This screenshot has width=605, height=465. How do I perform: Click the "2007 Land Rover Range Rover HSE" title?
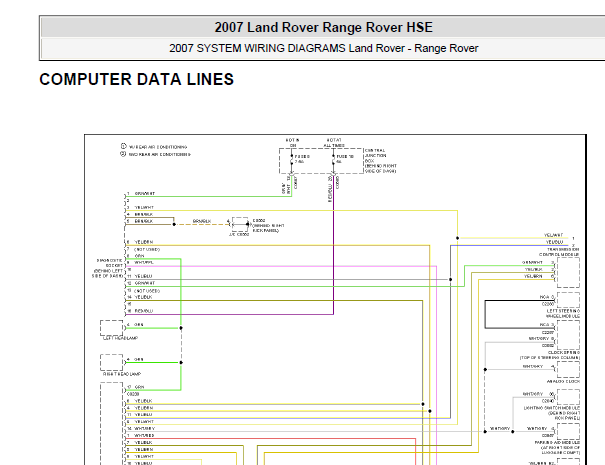(x=323, y=27)
